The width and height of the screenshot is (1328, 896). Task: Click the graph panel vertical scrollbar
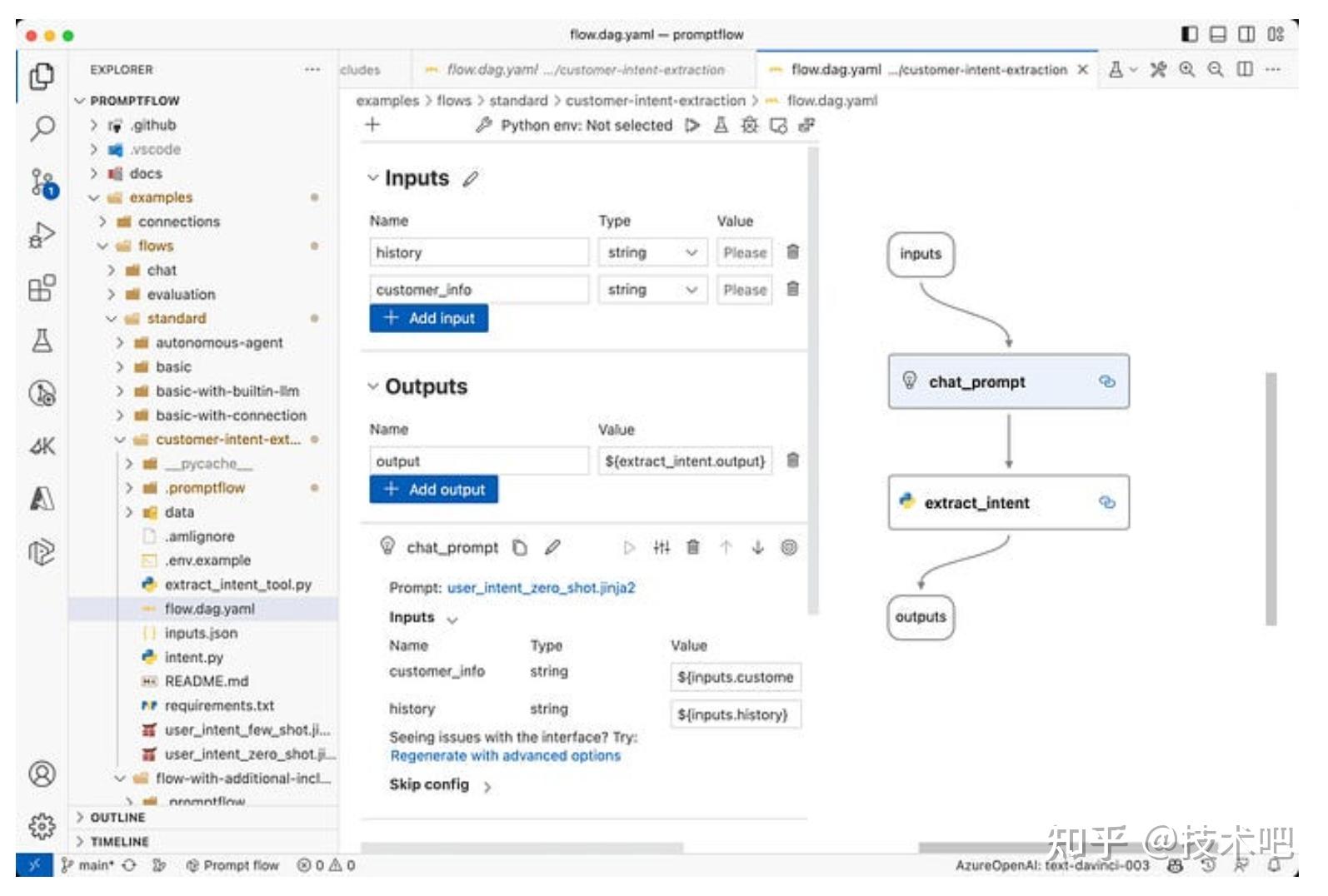[x=1271, y=498]
